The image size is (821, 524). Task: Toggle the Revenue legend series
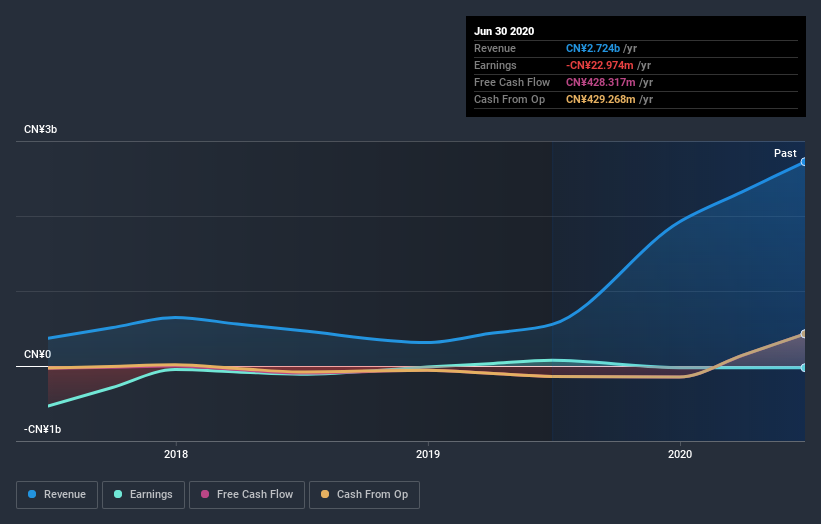tap(57, 495)
